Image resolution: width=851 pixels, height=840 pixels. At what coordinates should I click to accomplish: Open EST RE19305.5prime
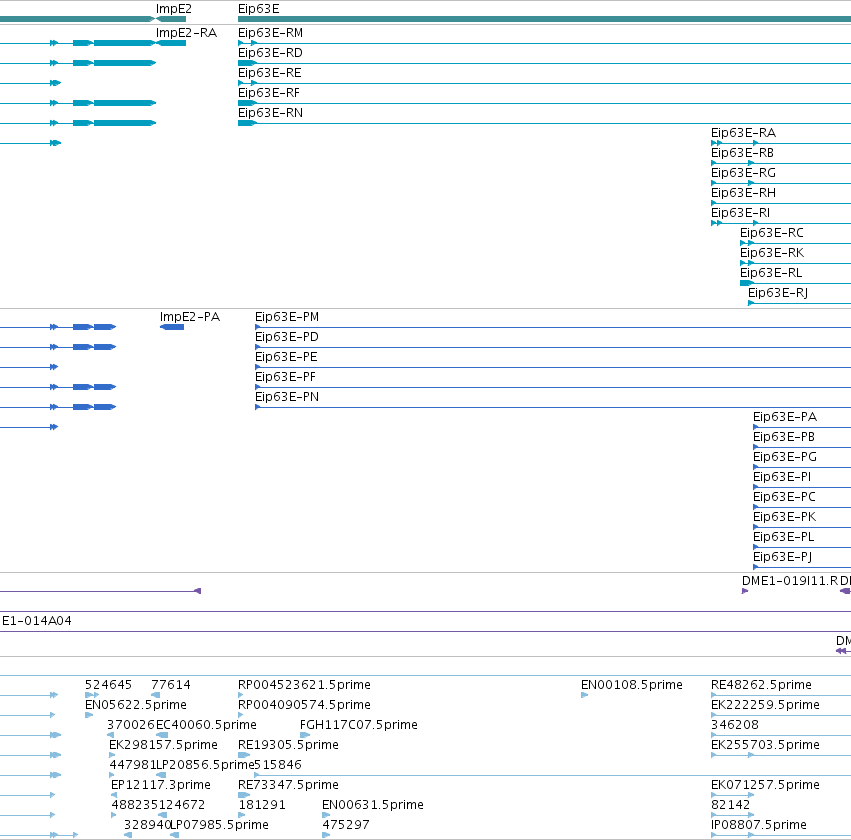(x=288, y=746)
